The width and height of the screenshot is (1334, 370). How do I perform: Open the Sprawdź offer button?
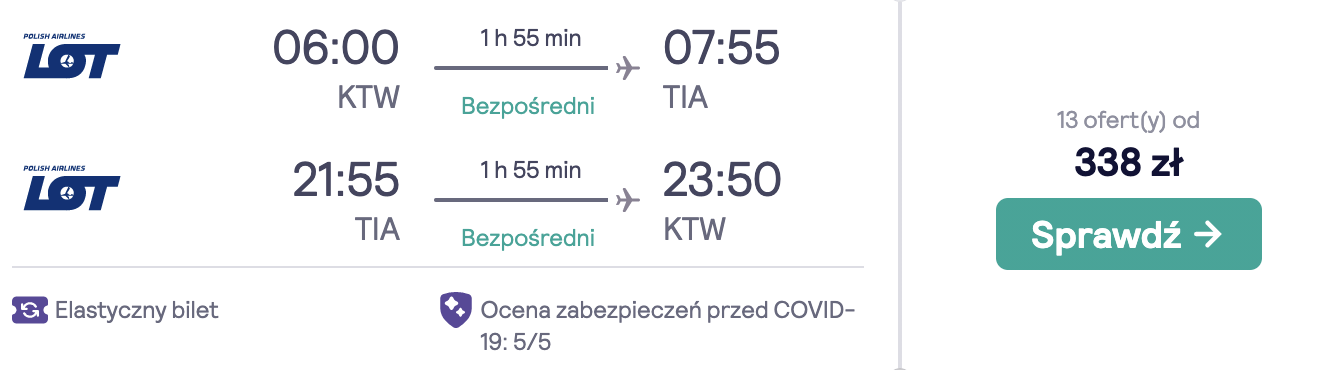point(1129,234)
